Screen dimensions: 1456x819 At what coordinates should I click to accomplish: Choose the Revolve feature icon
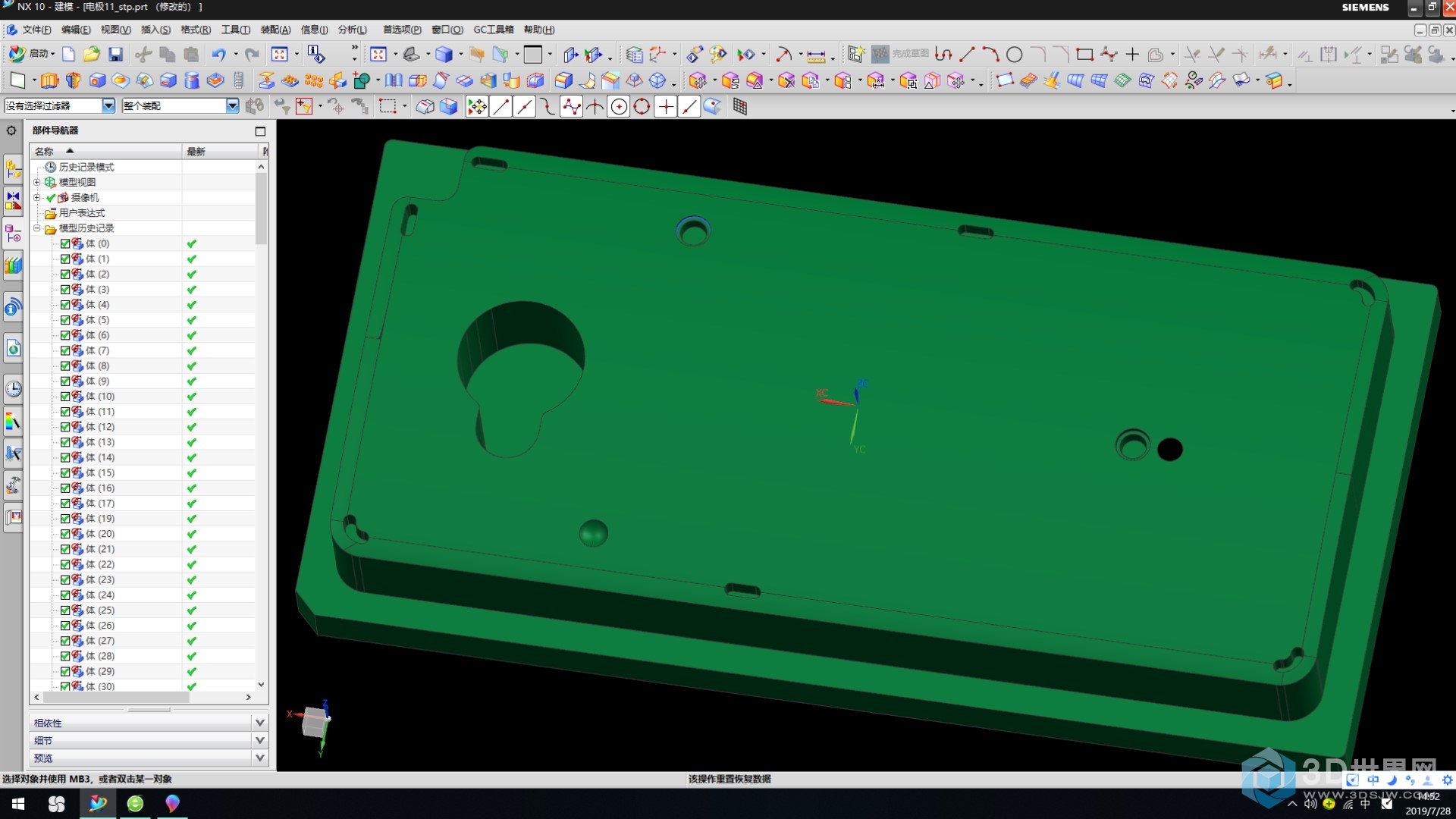(74, 80)
